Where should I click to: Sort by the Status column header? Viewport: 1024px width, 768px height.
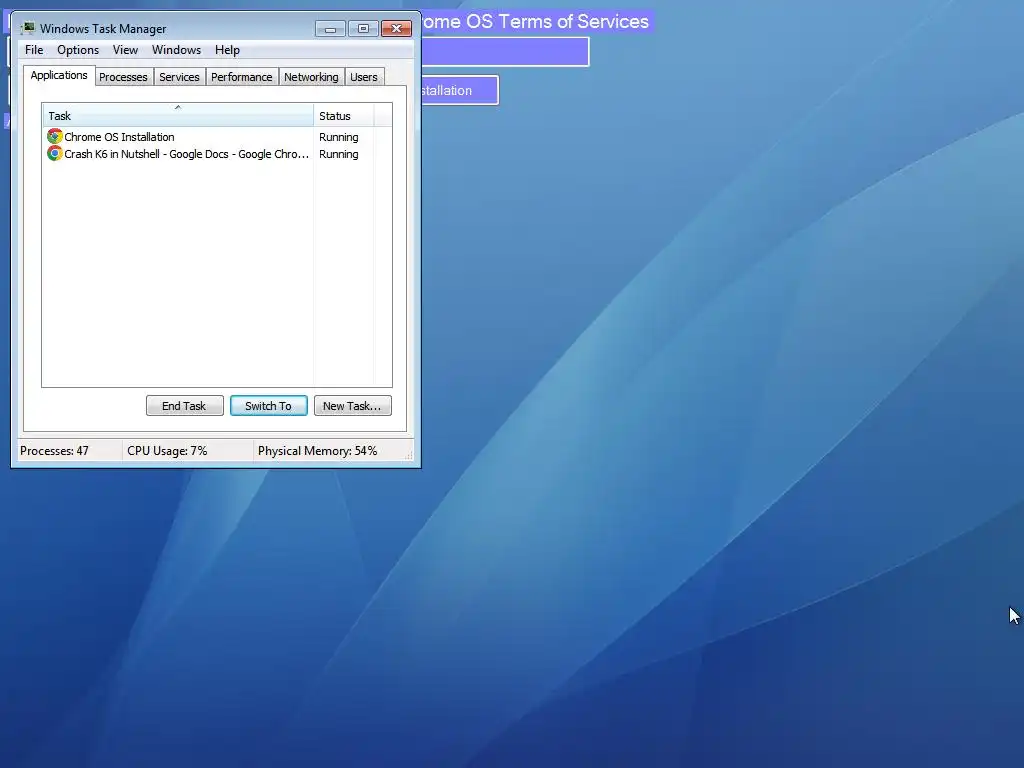(344, 116)
